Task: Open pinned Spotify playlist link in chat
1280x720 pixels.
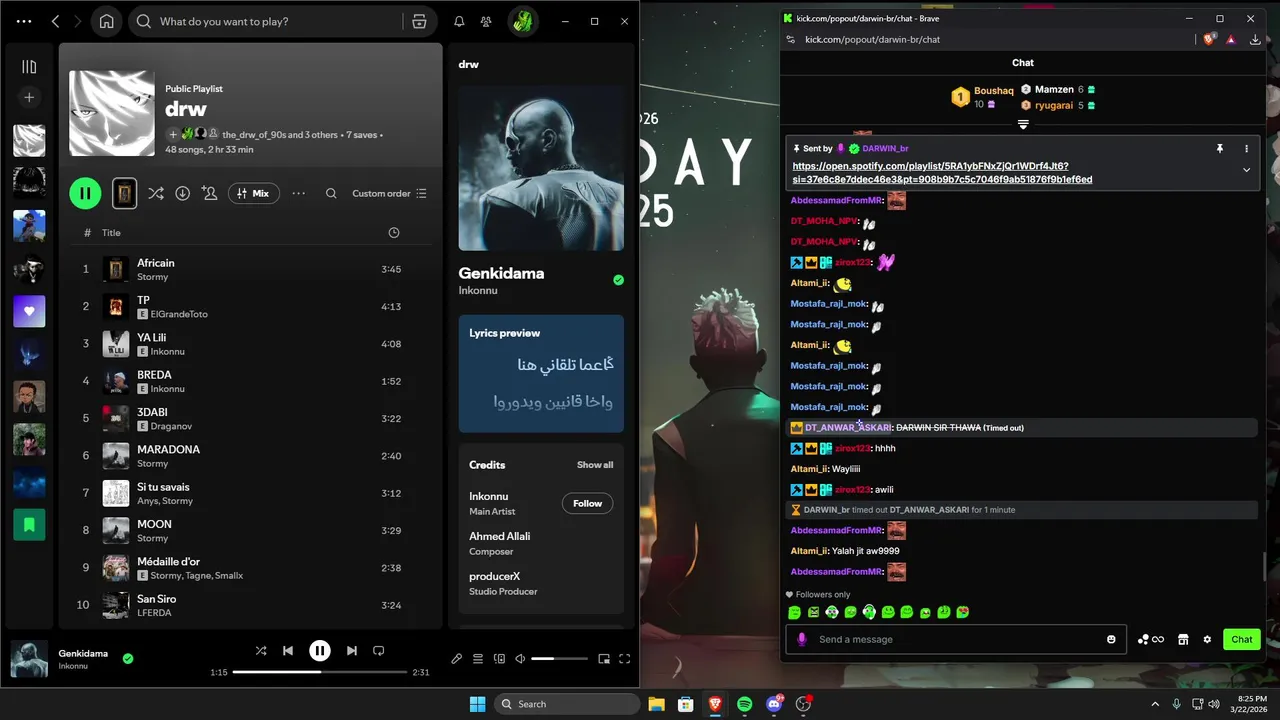Action: pos(942,172)
